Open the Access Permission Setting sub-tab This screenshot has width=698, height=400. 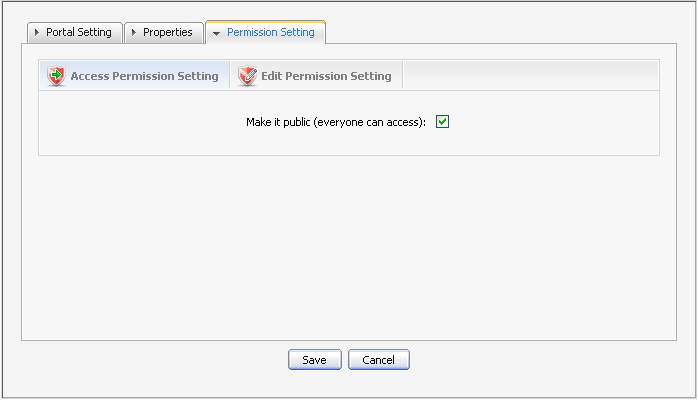(144, 76)
